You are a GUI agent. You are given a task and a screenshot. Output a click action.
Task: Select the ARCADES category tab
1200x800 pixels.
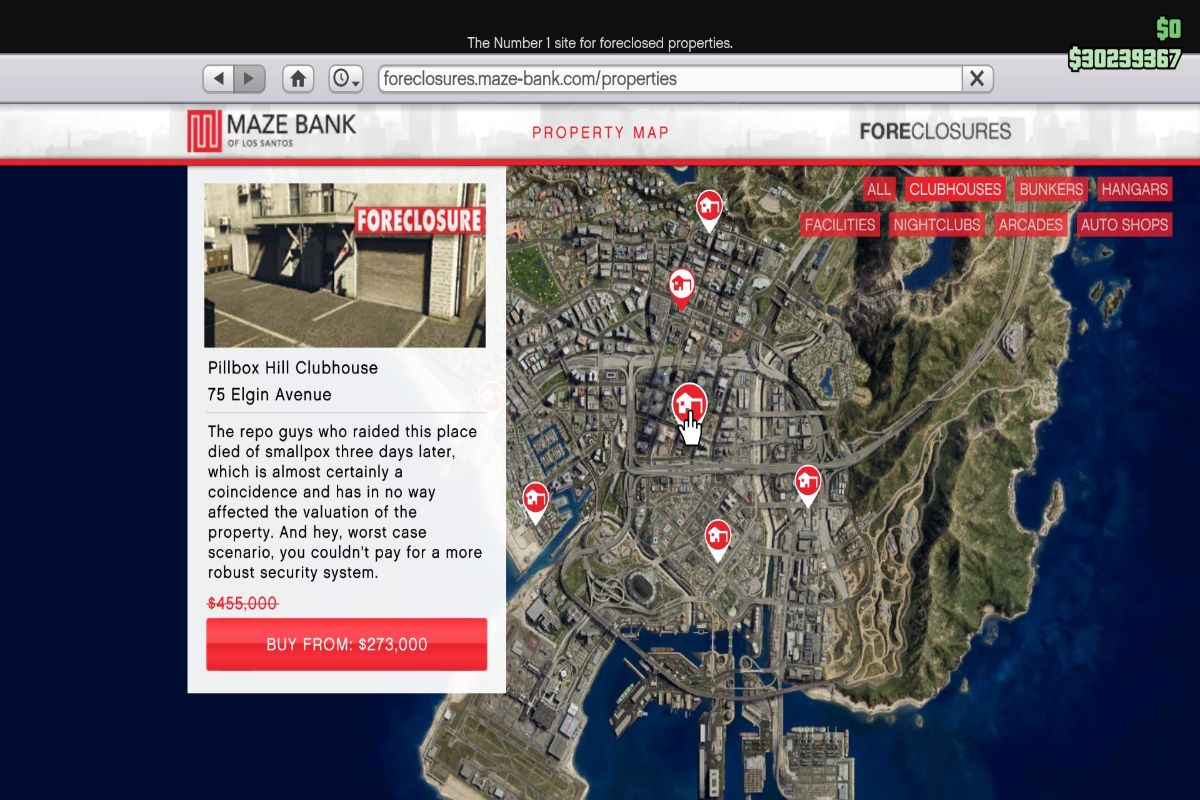pos(1030,224)
